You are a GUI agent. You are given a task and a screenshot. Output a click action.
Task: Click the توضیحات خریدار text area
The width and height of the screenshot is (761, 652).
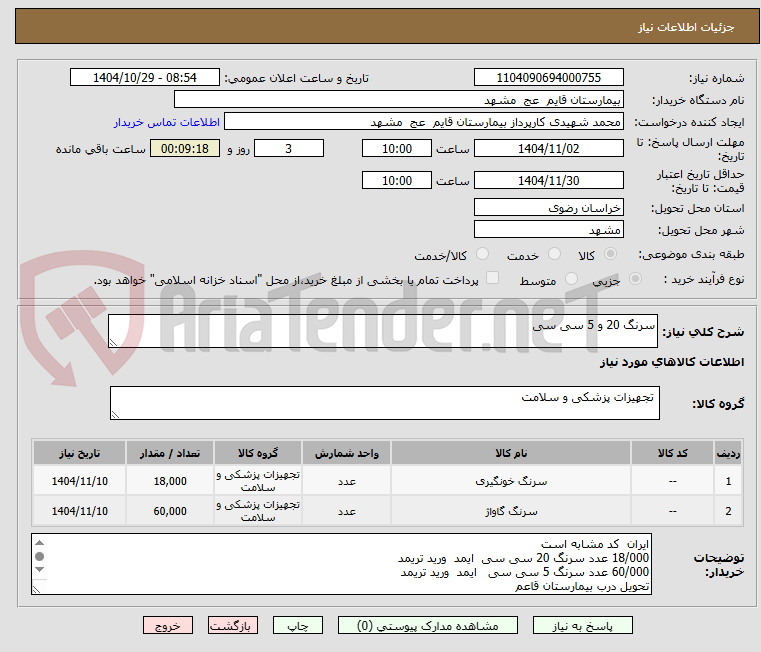pos(341,564)
